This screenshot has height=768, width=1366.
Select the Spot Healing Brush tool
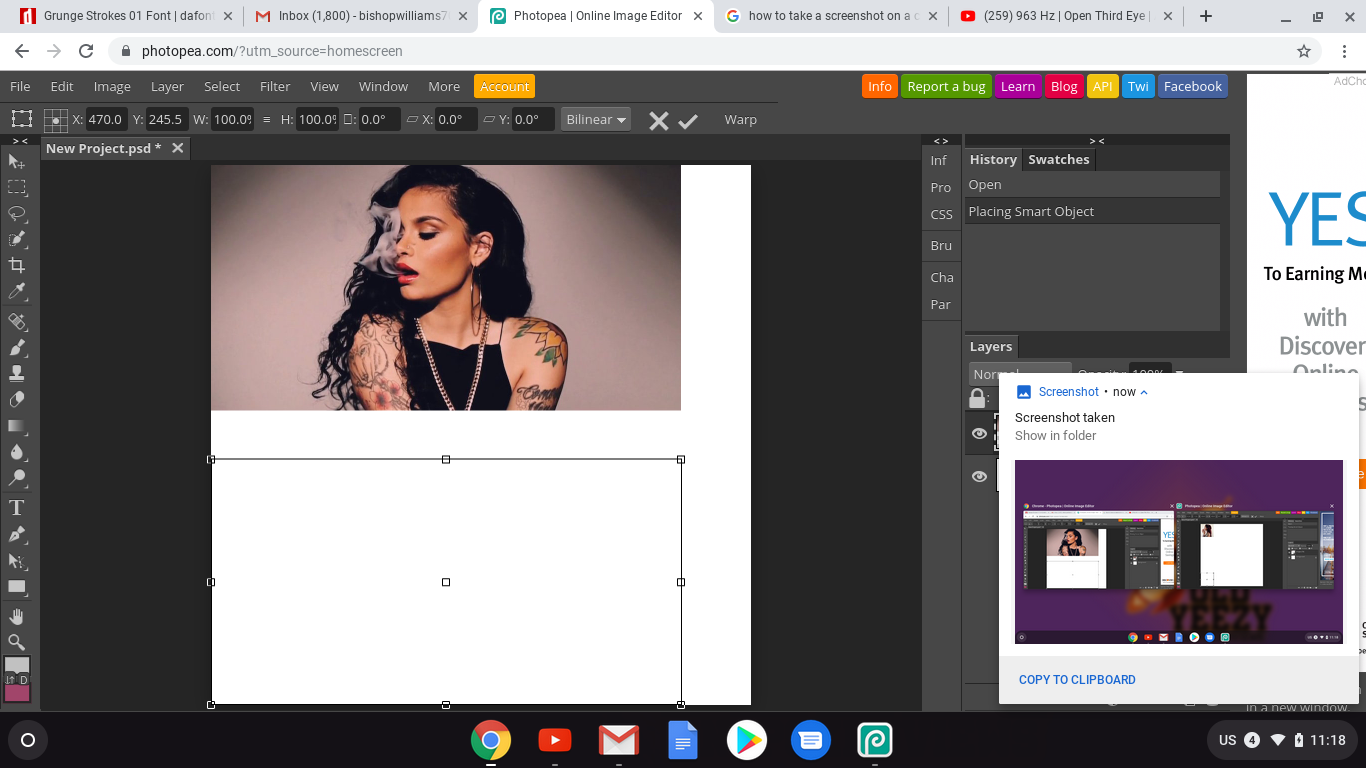(17, 321)
